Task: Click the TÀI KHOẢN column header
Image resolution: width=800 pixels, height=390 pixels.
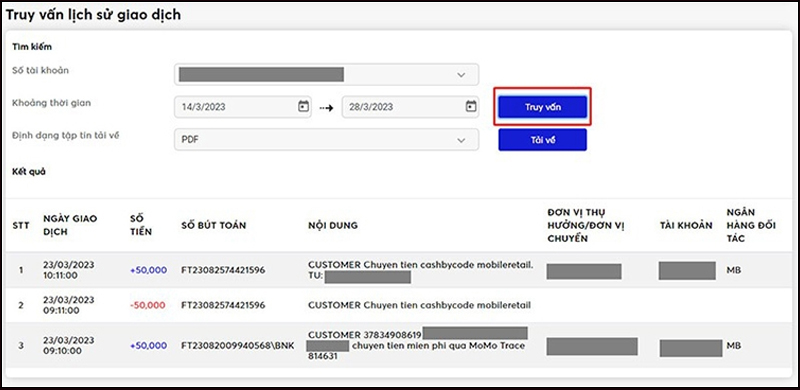Action: pos(686,225)
